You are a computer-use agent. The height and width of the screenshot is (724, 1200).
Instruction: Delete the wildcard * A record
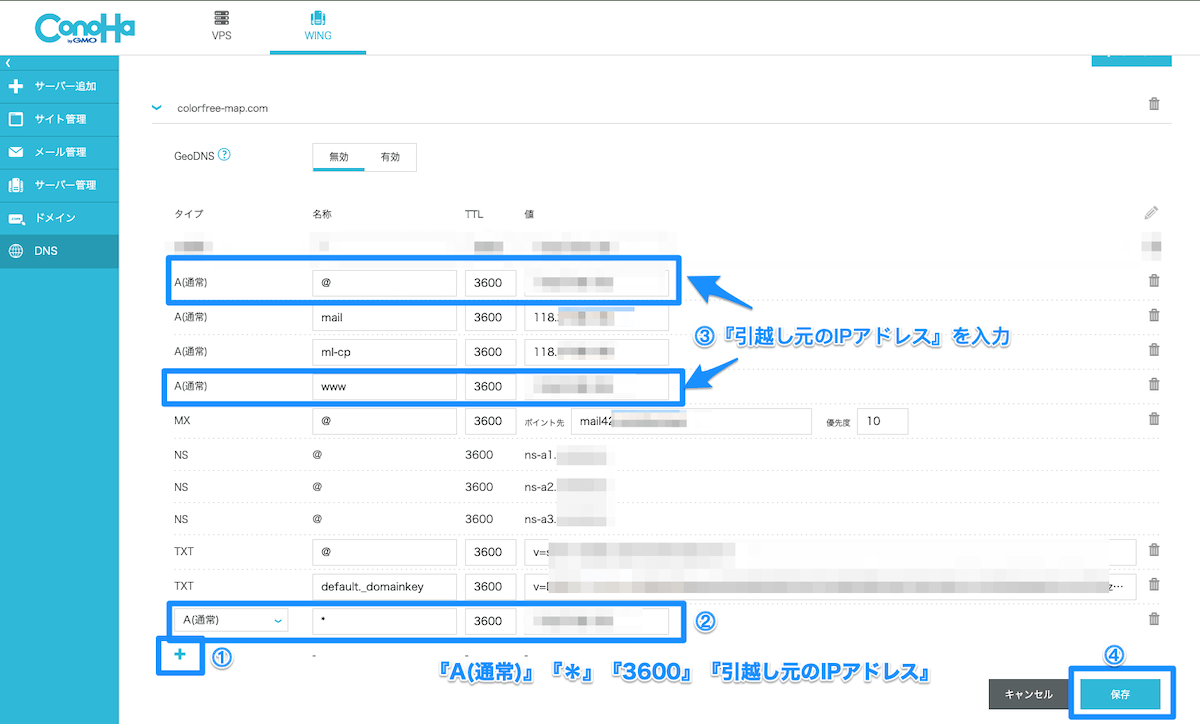pos(1154,619)
